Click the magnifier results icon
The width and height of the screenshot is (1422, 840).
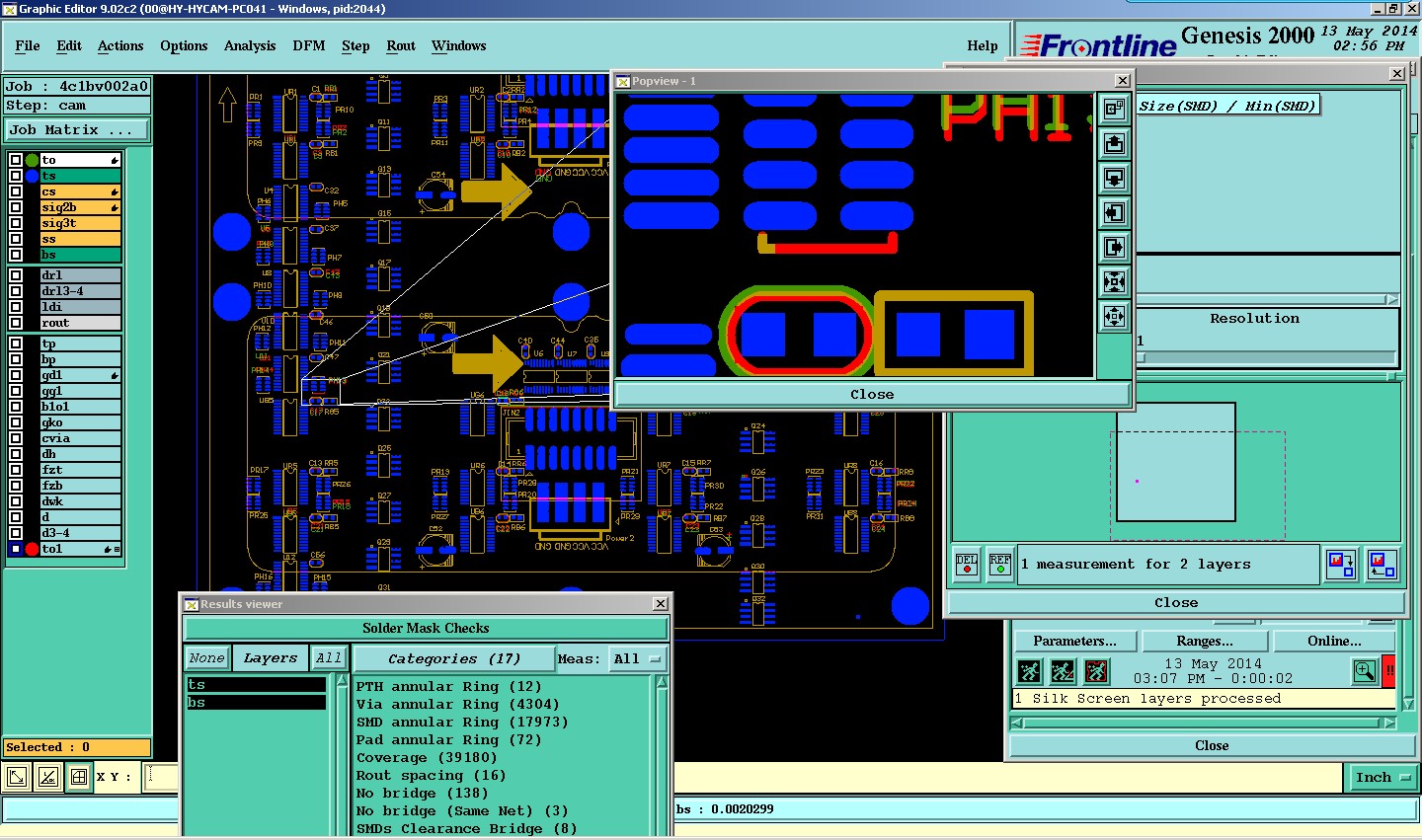[1365, 672]
